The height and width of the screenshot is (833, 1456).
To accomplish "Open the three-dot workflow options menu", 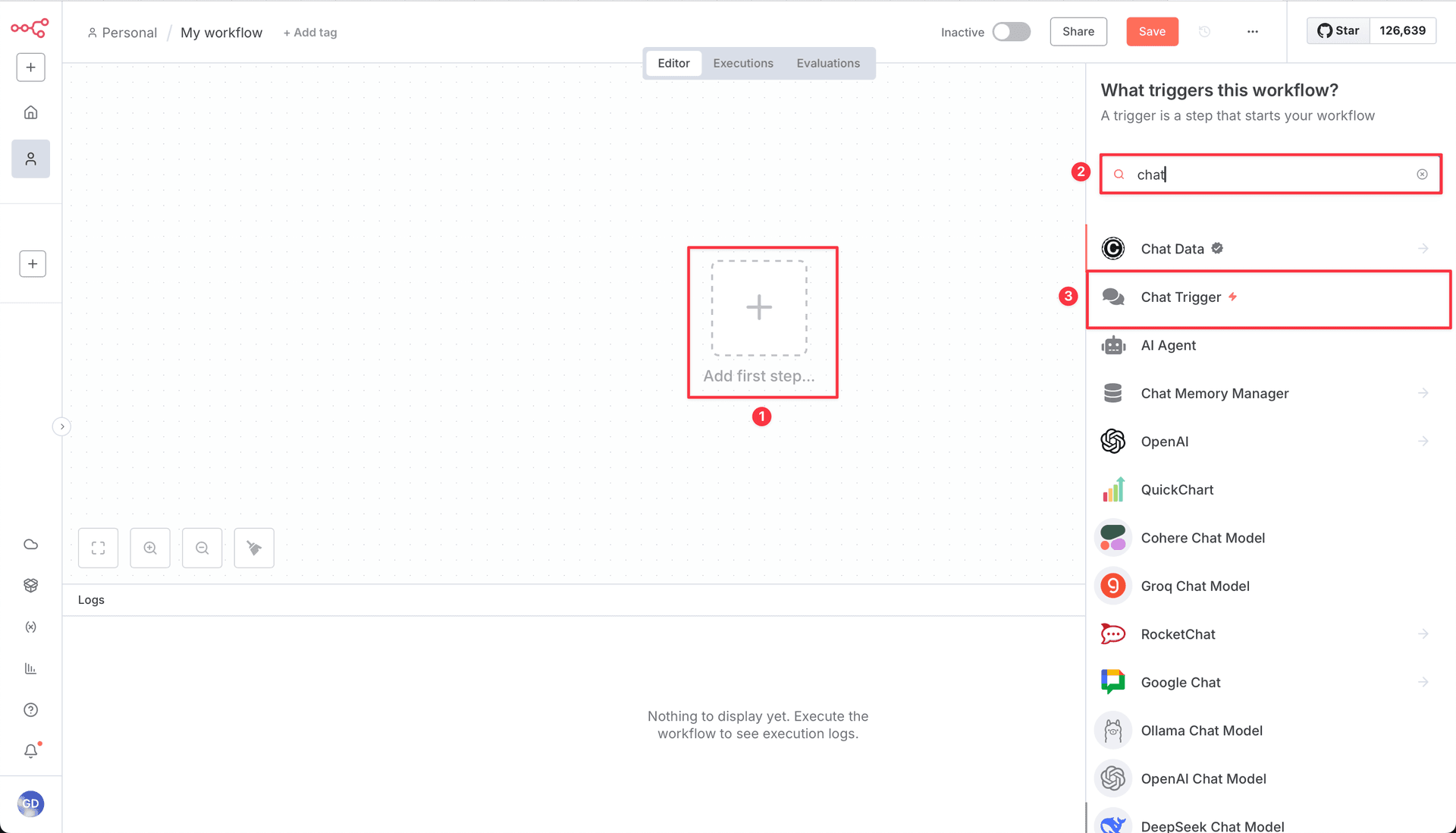I will coord(1253,32).
